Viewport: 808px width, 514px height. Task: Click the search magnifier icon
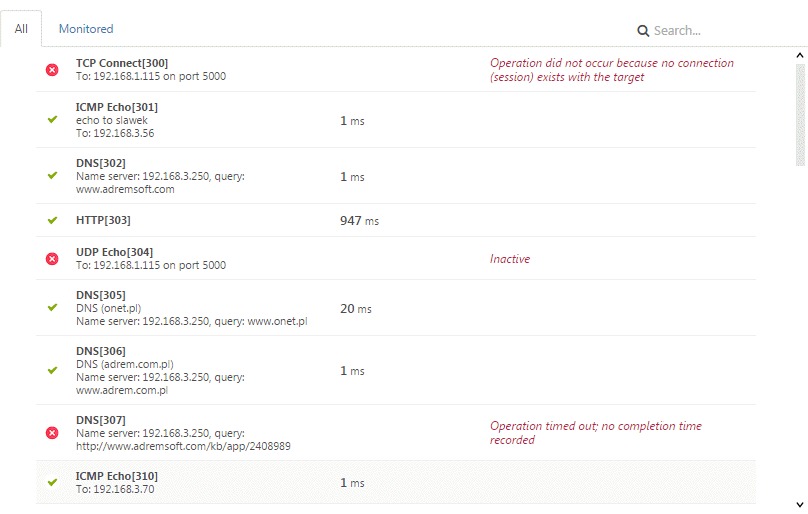point(643,31)
